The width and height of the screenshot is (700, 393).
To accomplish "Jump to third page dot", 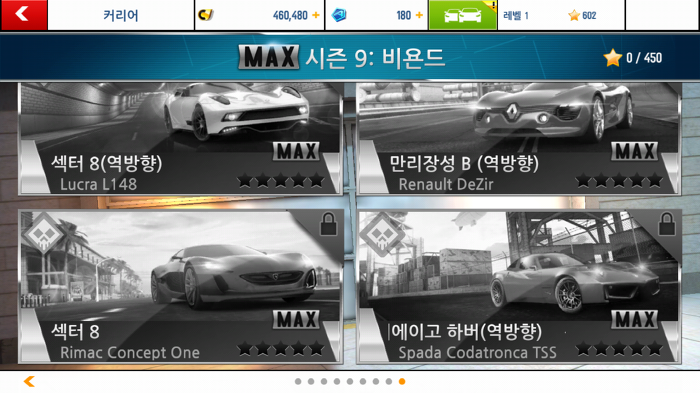I will click(324, 381).
